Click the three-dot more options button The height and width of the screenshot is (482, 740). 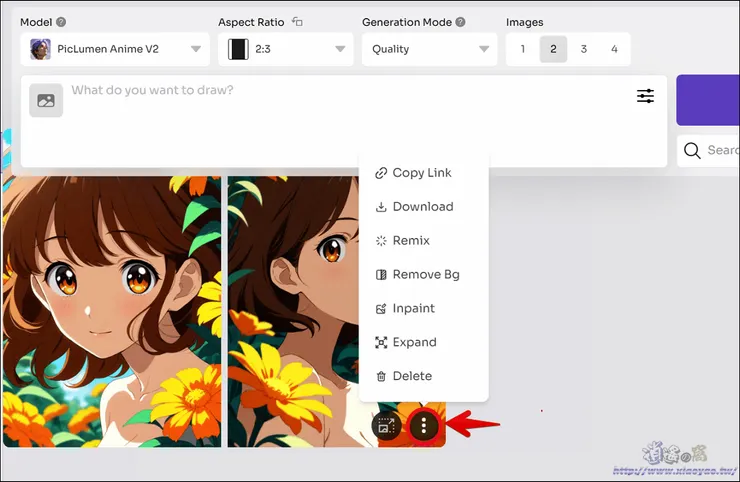(424, 426)
